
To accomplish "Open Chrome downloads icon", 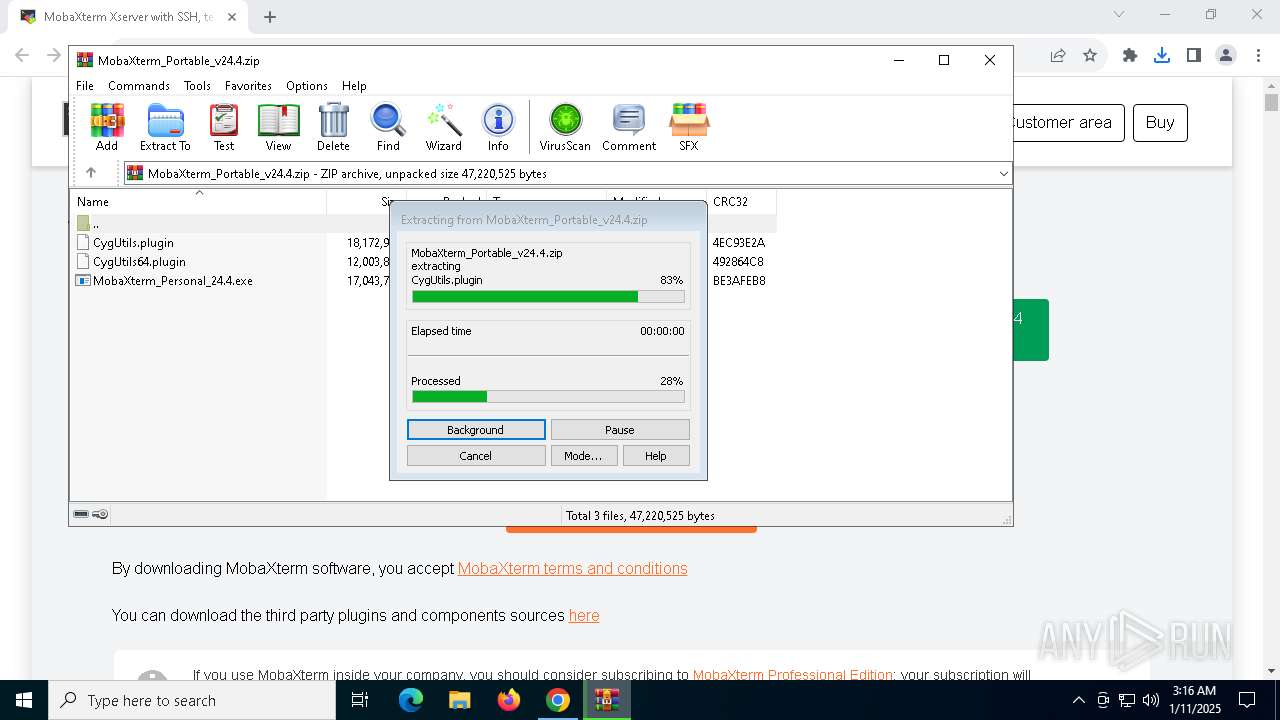I will pyautogui.click(x=1161, y=56).
